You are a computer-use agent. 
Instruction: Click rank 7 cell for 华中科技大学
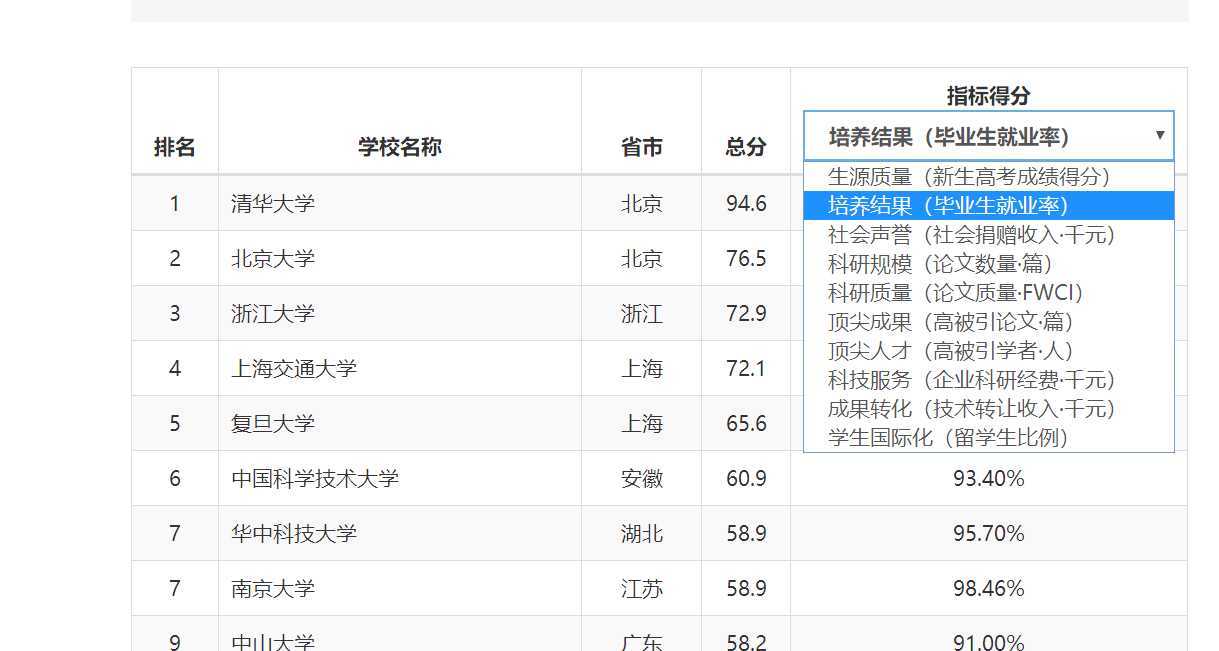click(x=175, y=534)
